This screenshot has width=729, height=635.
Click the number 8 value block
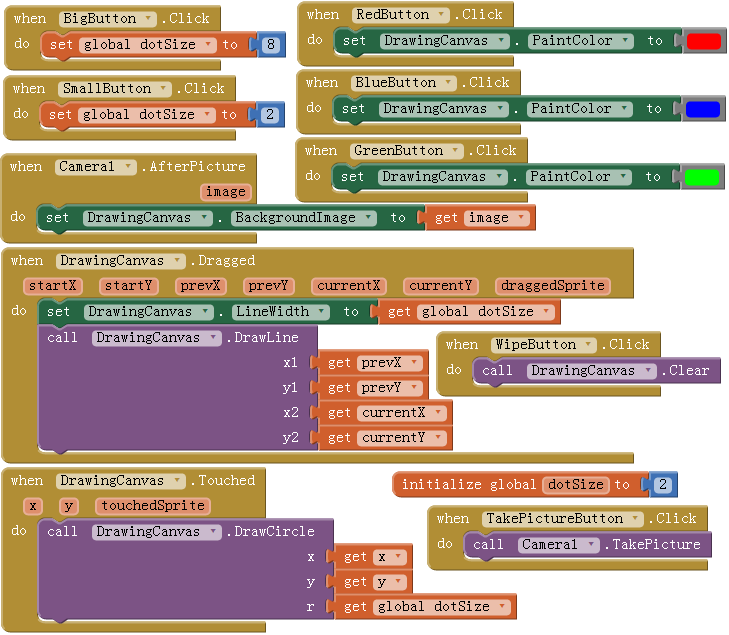pyautogui.click(x=271, y=45)
